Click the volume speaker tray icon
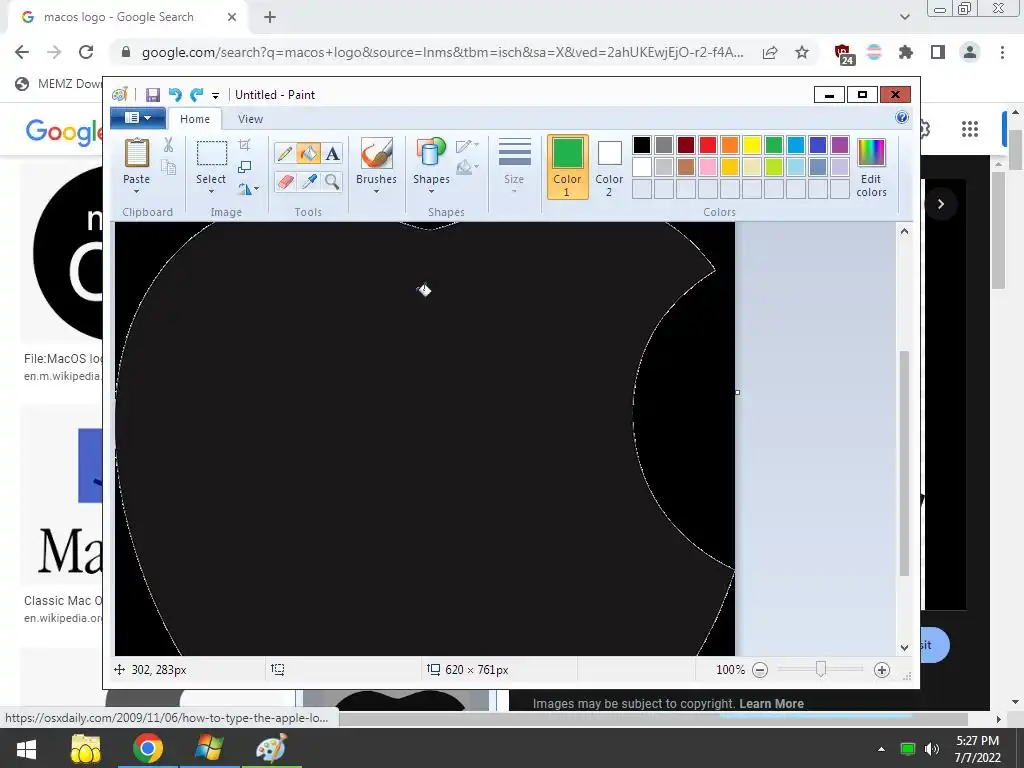This screenshot has height=768, width=1024. coord(932,749)
